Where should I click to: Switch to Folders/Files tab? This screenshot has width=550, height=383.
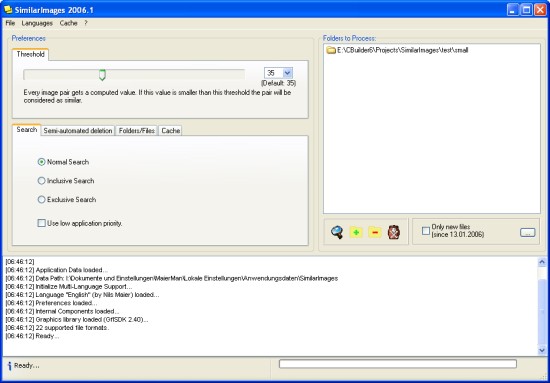click(137, 130)
